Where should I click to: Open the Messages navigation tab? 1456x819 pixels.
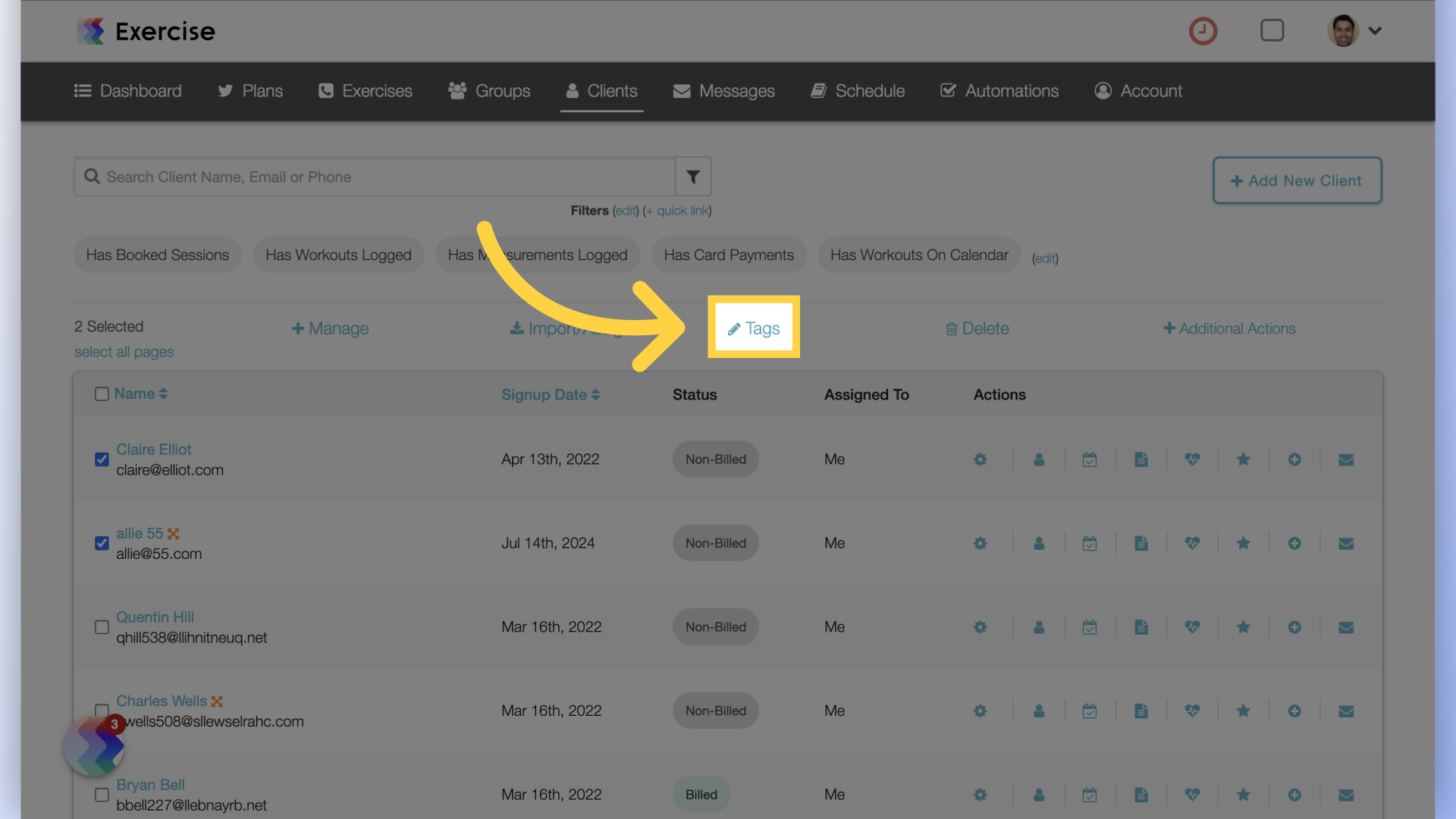[723, 91]
